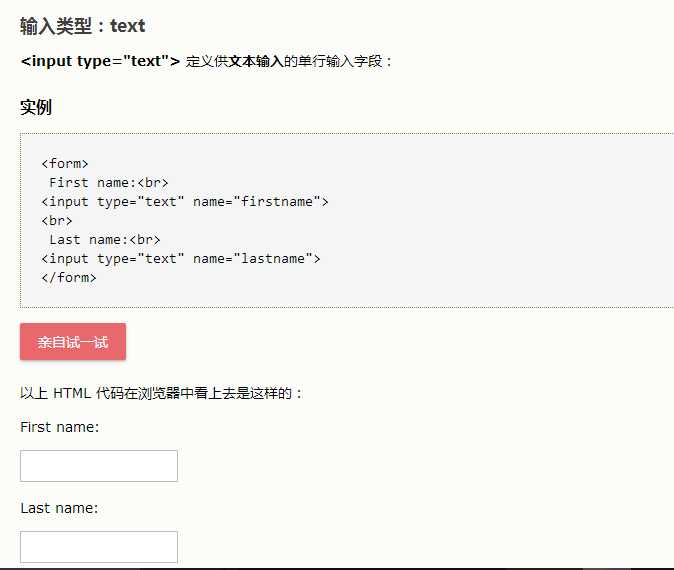Click the closing </form> code line

(x=69, y=277)
